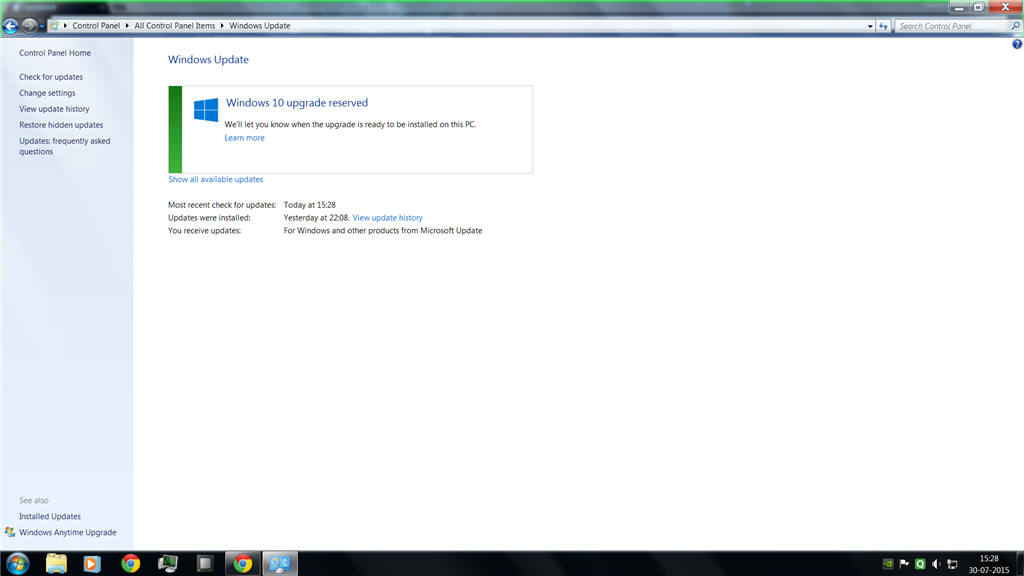Click the Windows 10 logo icon

tap(206, 110)
